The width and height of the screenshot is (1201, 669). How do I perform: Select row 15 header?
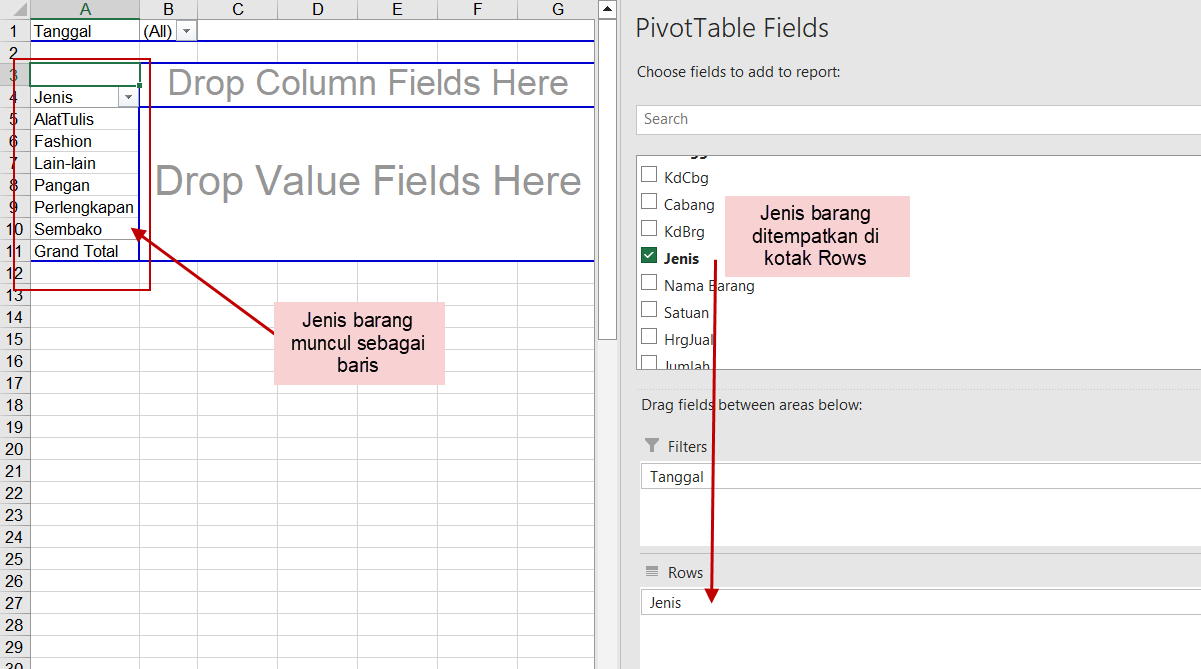pos(14,339)
